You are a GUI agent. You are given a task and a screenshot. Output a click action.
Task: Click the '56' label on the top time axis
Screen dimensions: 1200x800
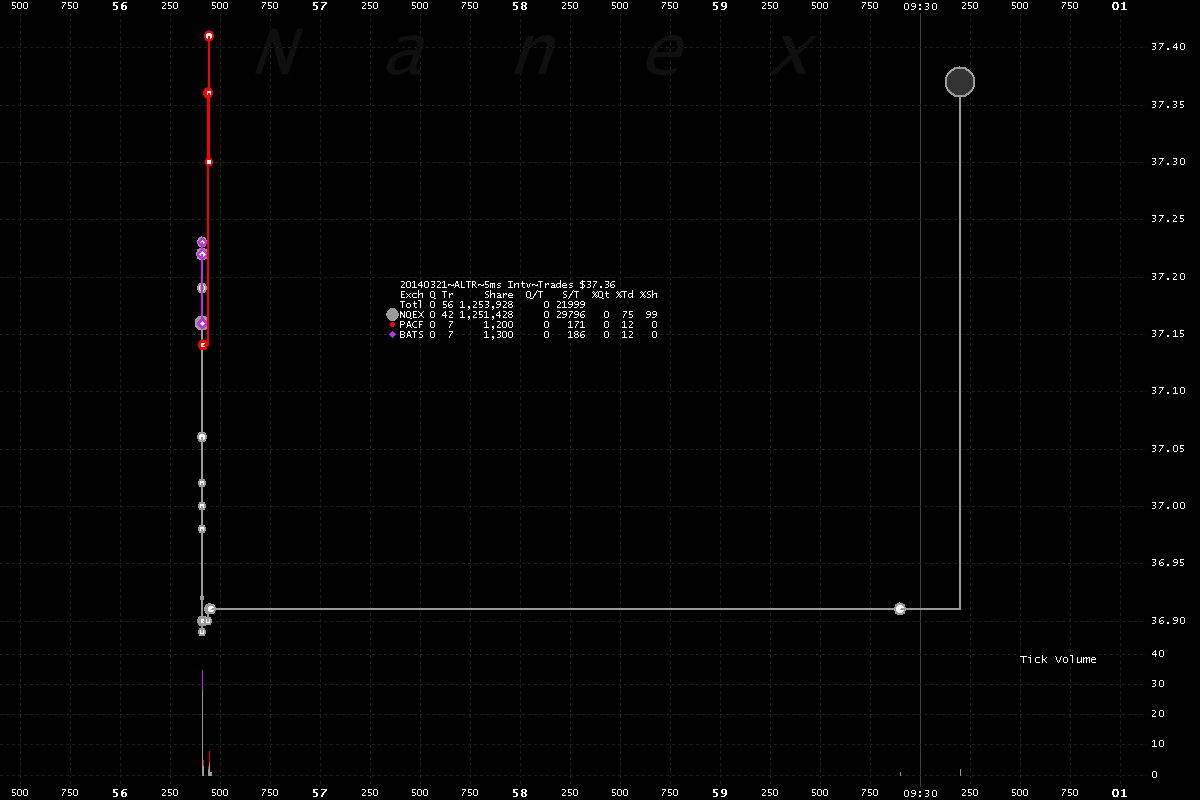(x=120, y=6)
